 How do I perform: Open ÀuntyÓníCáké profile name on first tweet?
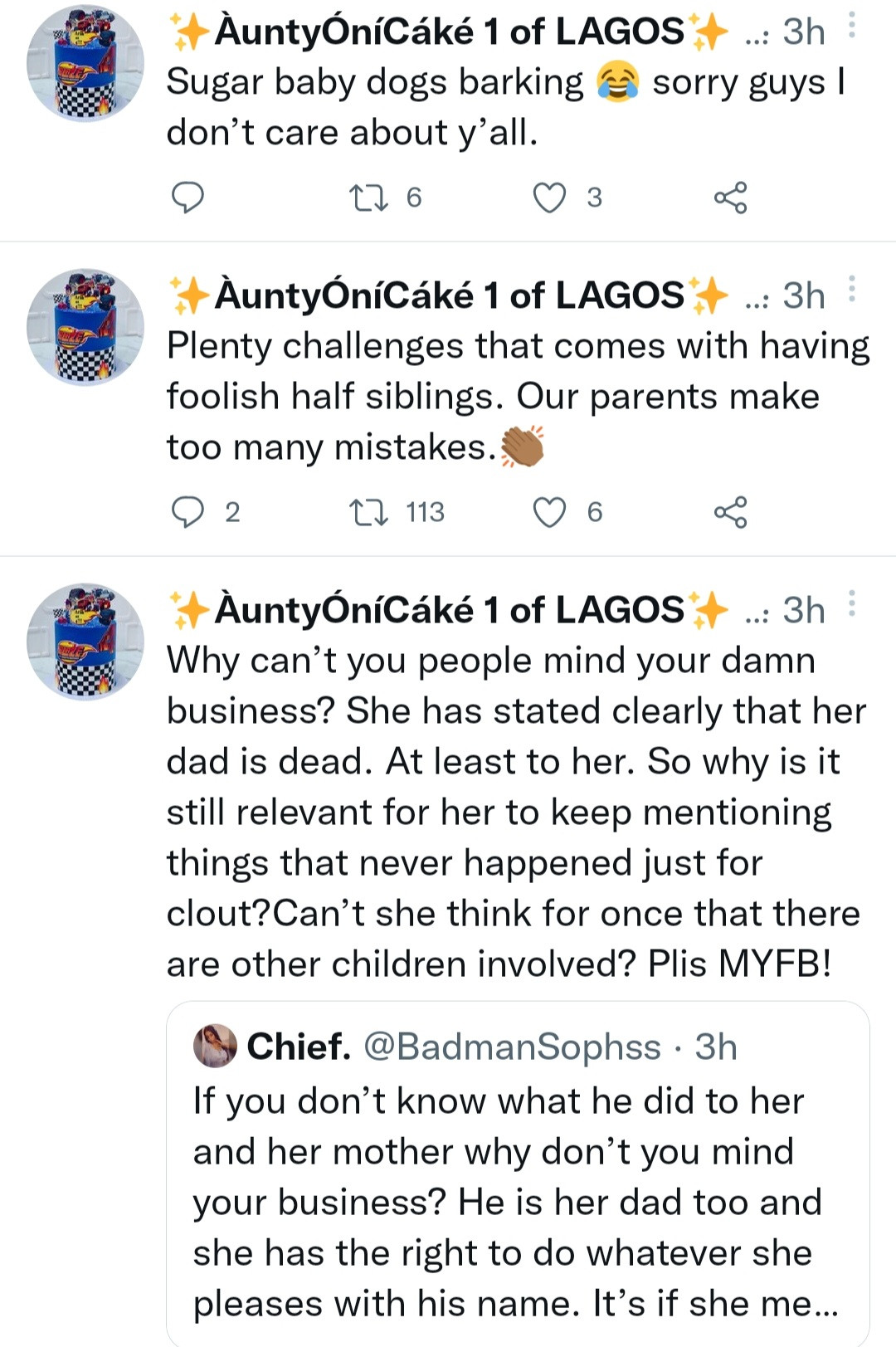coord(448,32)
